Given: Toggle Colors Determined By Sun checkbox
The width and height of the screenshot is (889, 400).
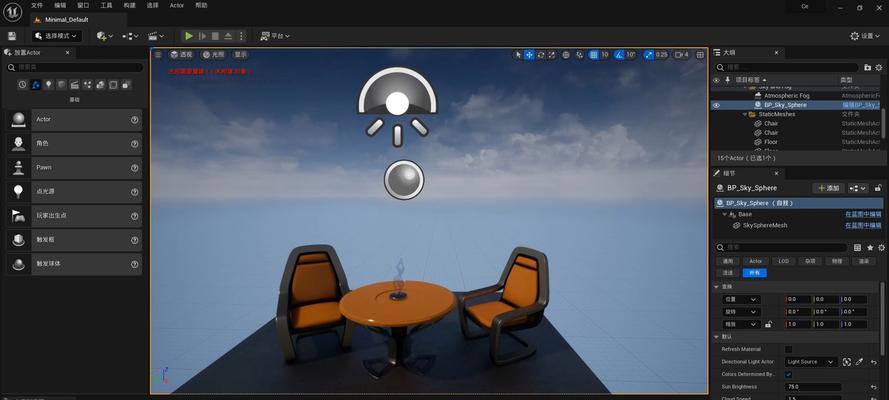Looking at the screenshot, I should tap(789, 375).
